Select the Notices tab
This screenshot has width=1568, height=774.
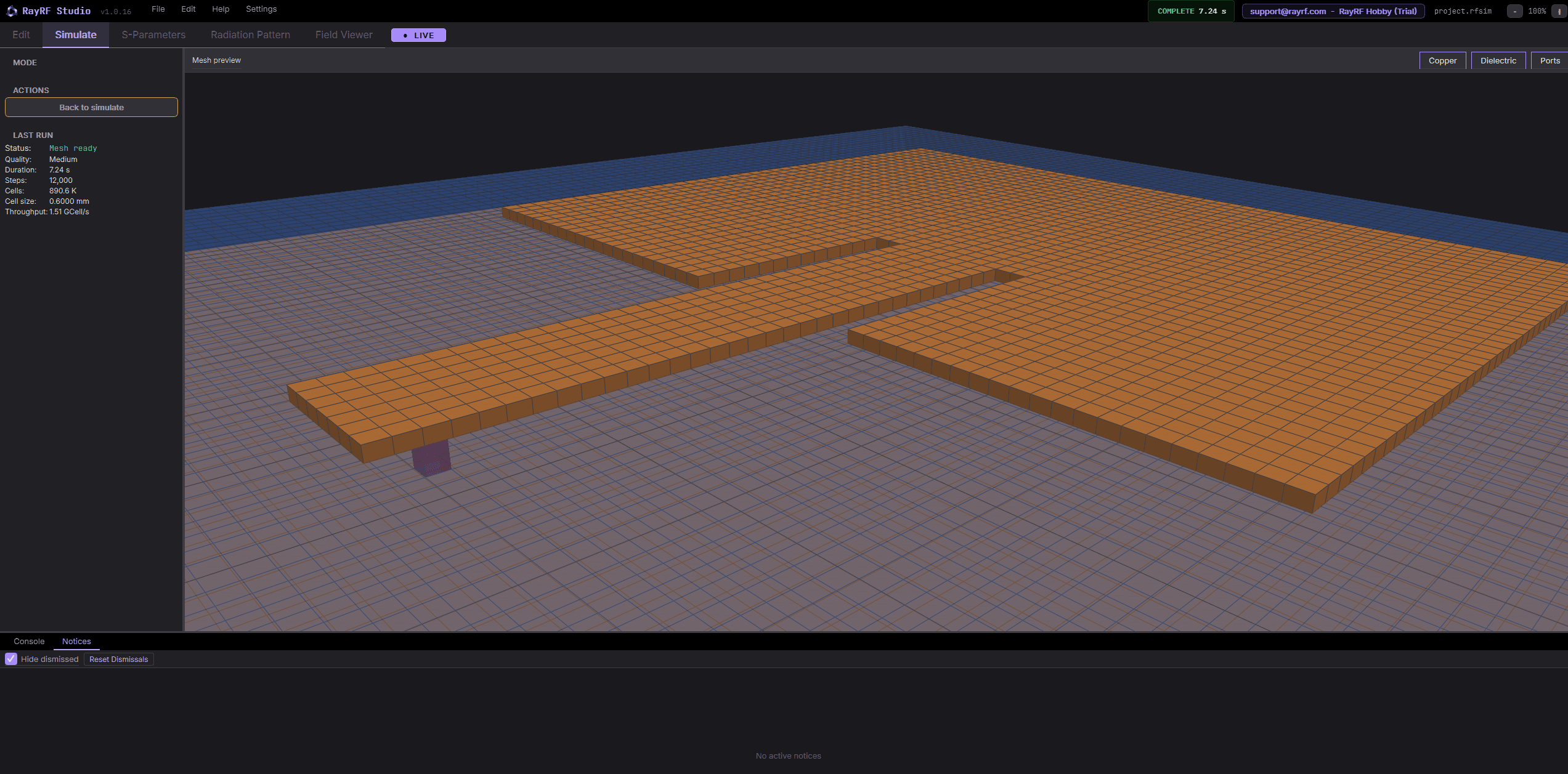76,641
